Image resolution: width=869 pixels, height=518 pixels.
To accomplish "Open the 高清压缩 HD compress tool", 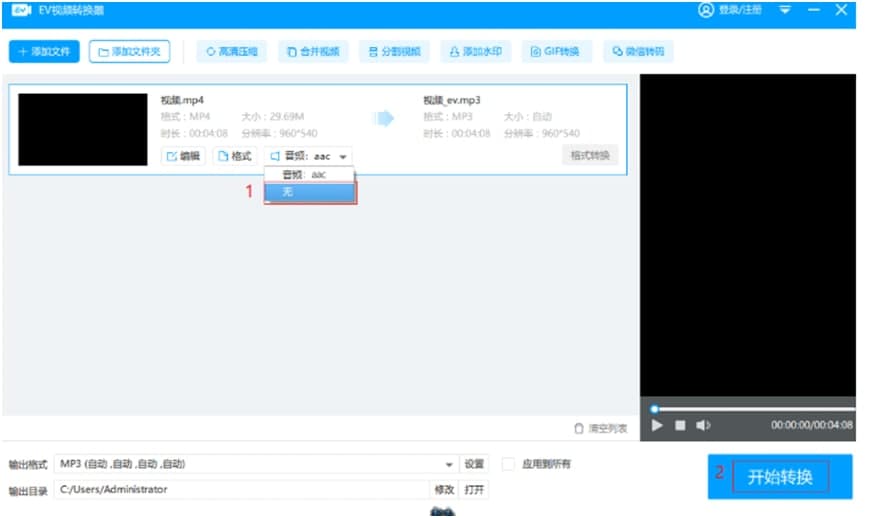I will point(232,52).
